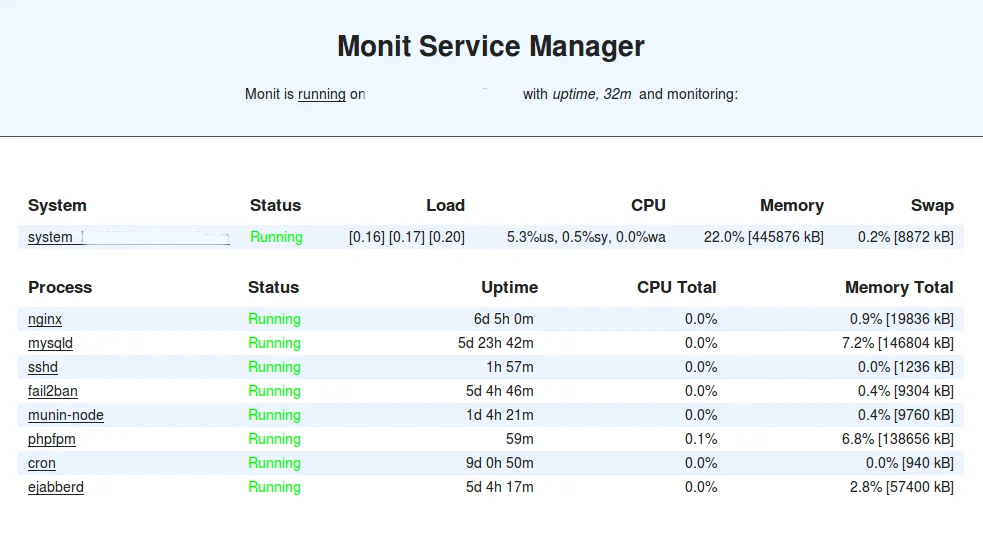The image size is (983, 548).
Task: Click the Swap column header
Action: 931,205
